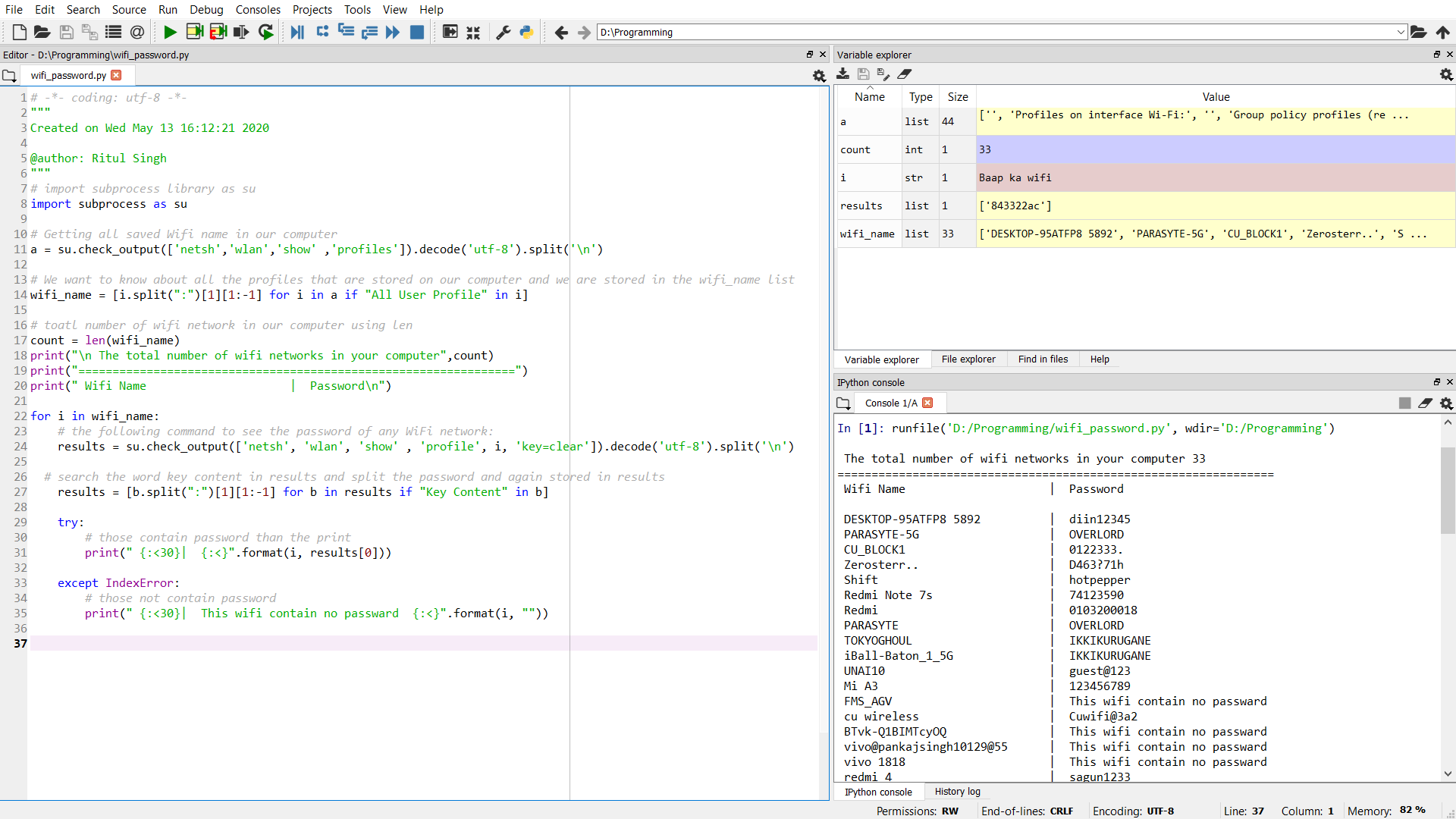
Task: Open Variable explorer options gear menu
Action: pyautogui.click(x=1446, y=74)
